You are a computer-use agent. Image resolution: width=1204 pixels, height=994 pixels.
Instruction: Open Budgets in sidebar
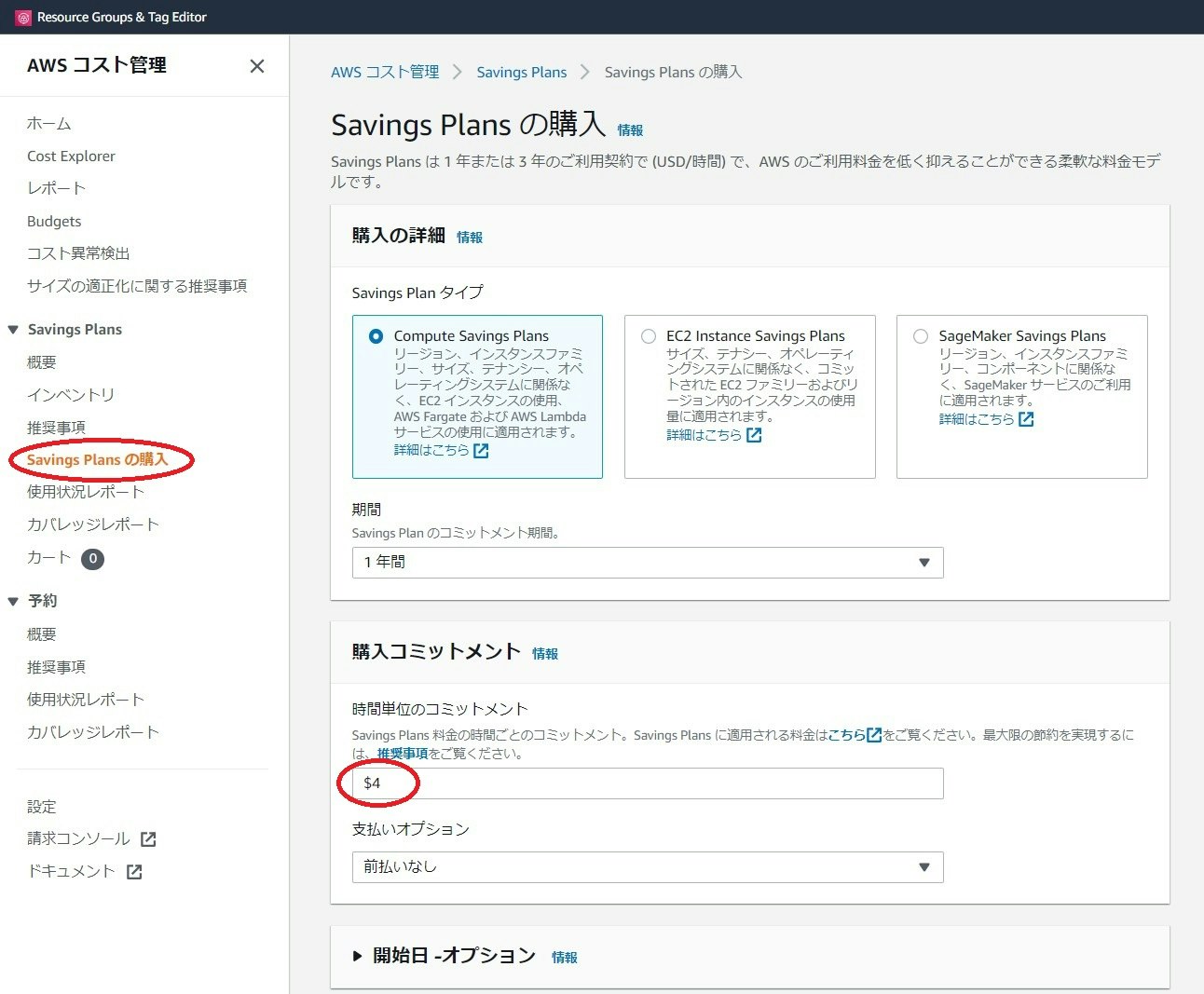pyautogui.click(x=54, y=222)
